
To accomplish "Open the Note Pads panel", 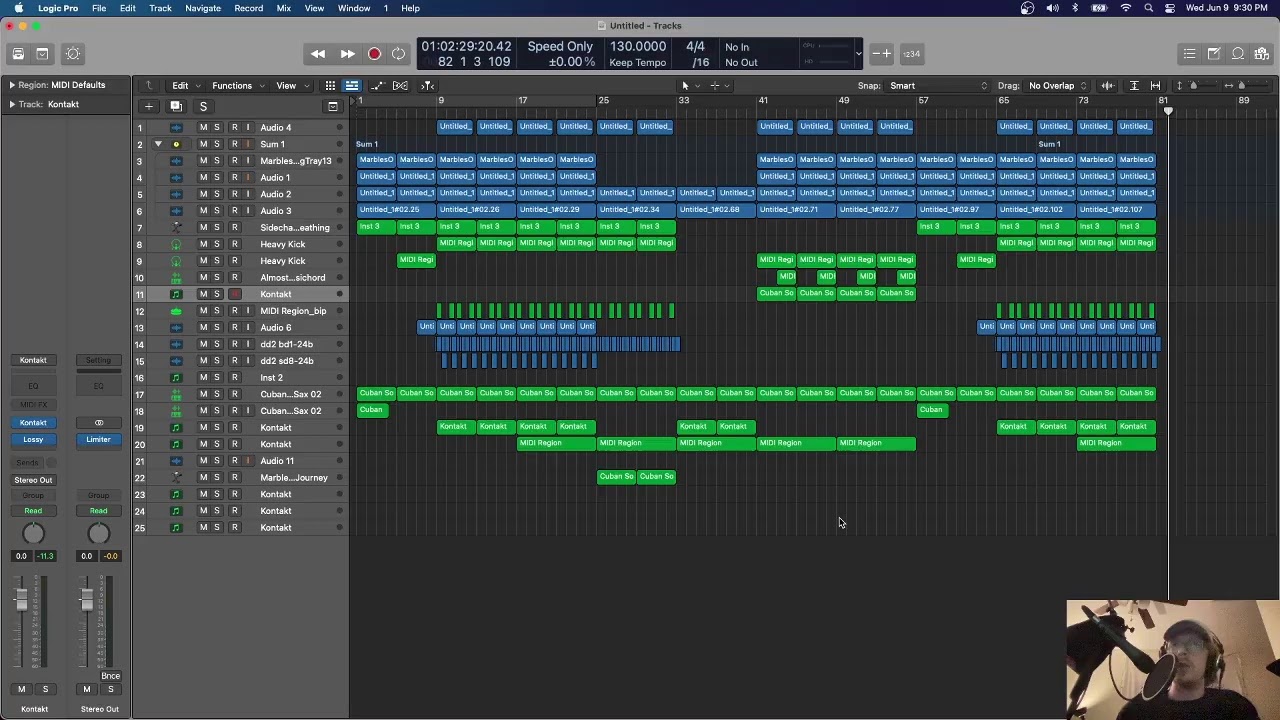I will 1213,54.
